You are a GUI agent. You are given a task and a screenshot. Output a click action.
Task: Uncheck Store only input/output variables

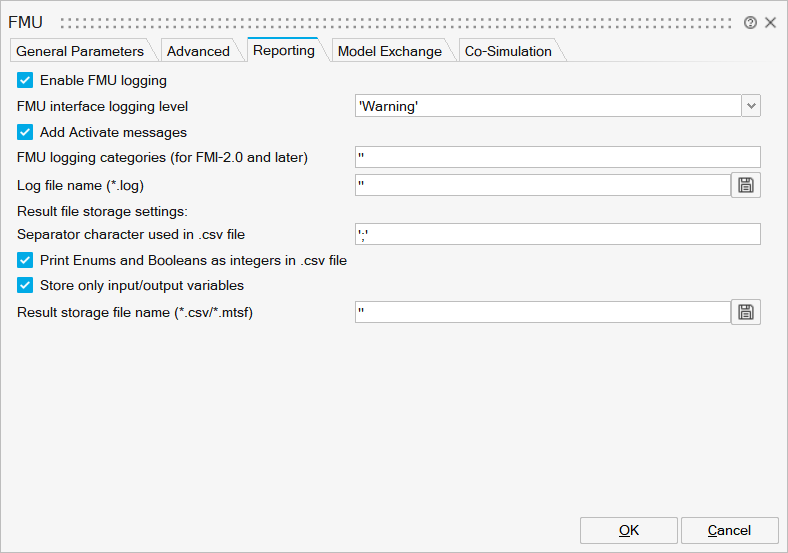[x=25, y=285]
